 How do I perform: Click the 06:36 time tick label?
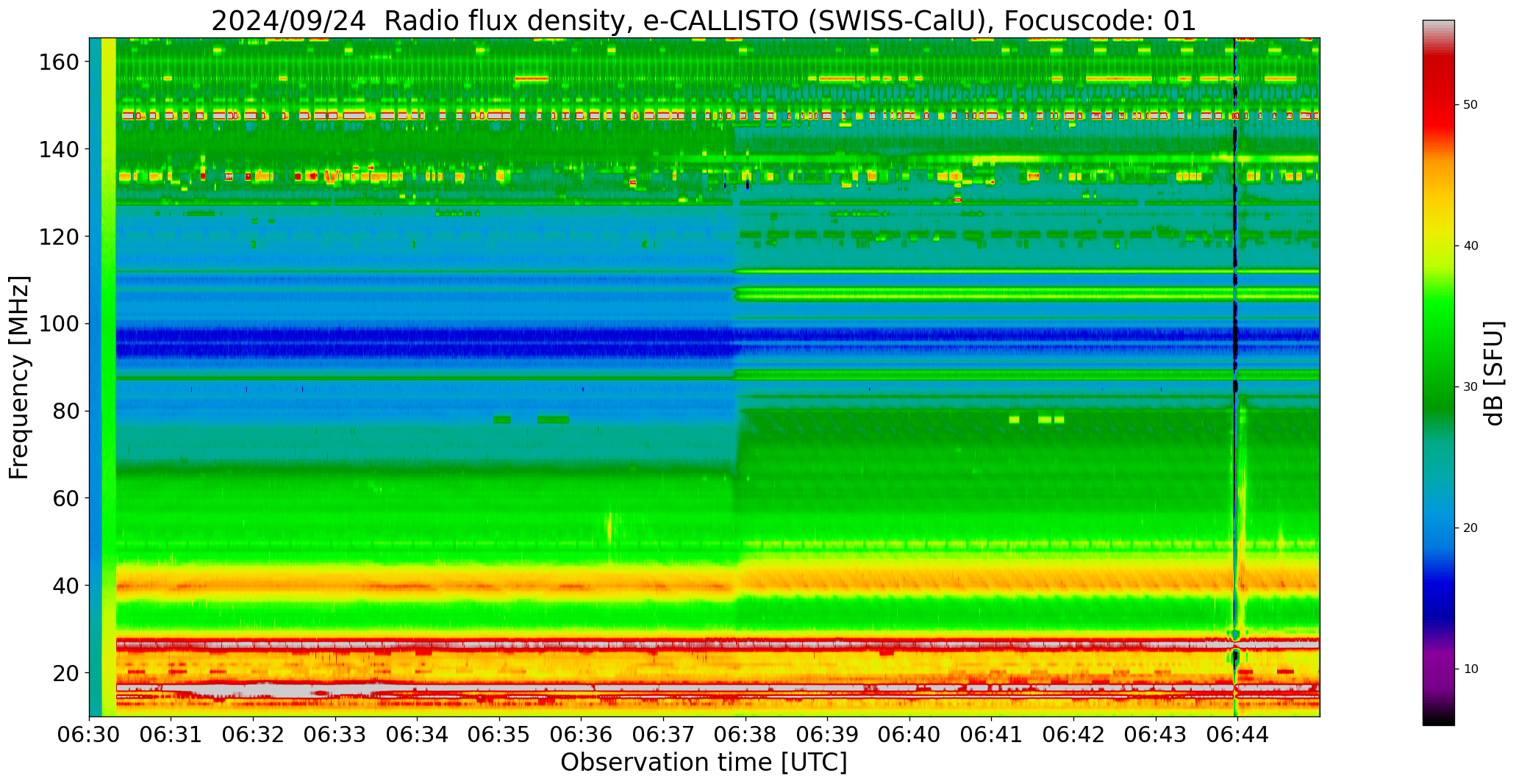(x=582, y=733)
